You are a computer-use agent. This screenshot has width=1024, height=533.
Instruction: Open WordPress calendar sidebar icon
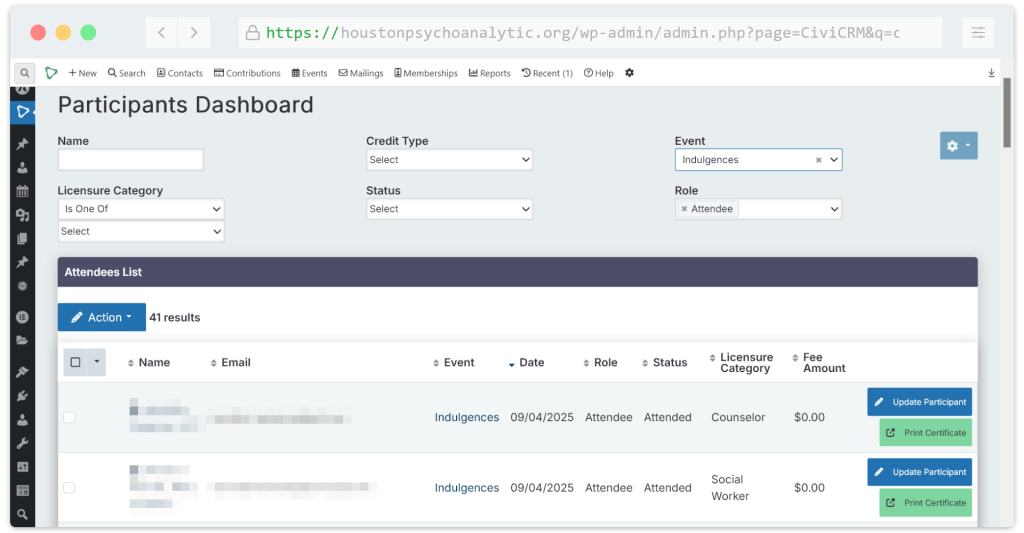tap(22, 191)
